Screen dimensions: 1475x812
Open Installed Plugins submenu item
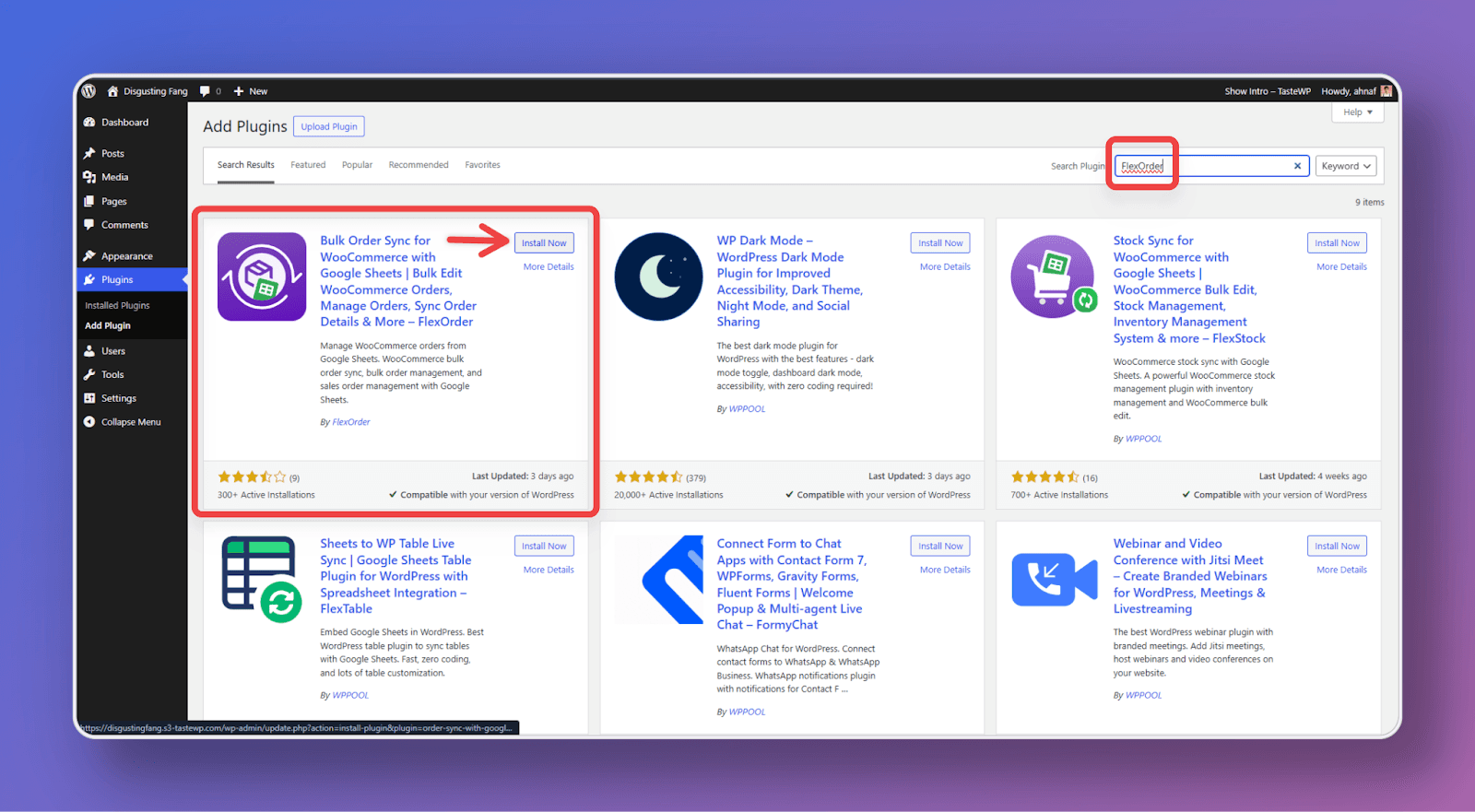click(117, 305)
